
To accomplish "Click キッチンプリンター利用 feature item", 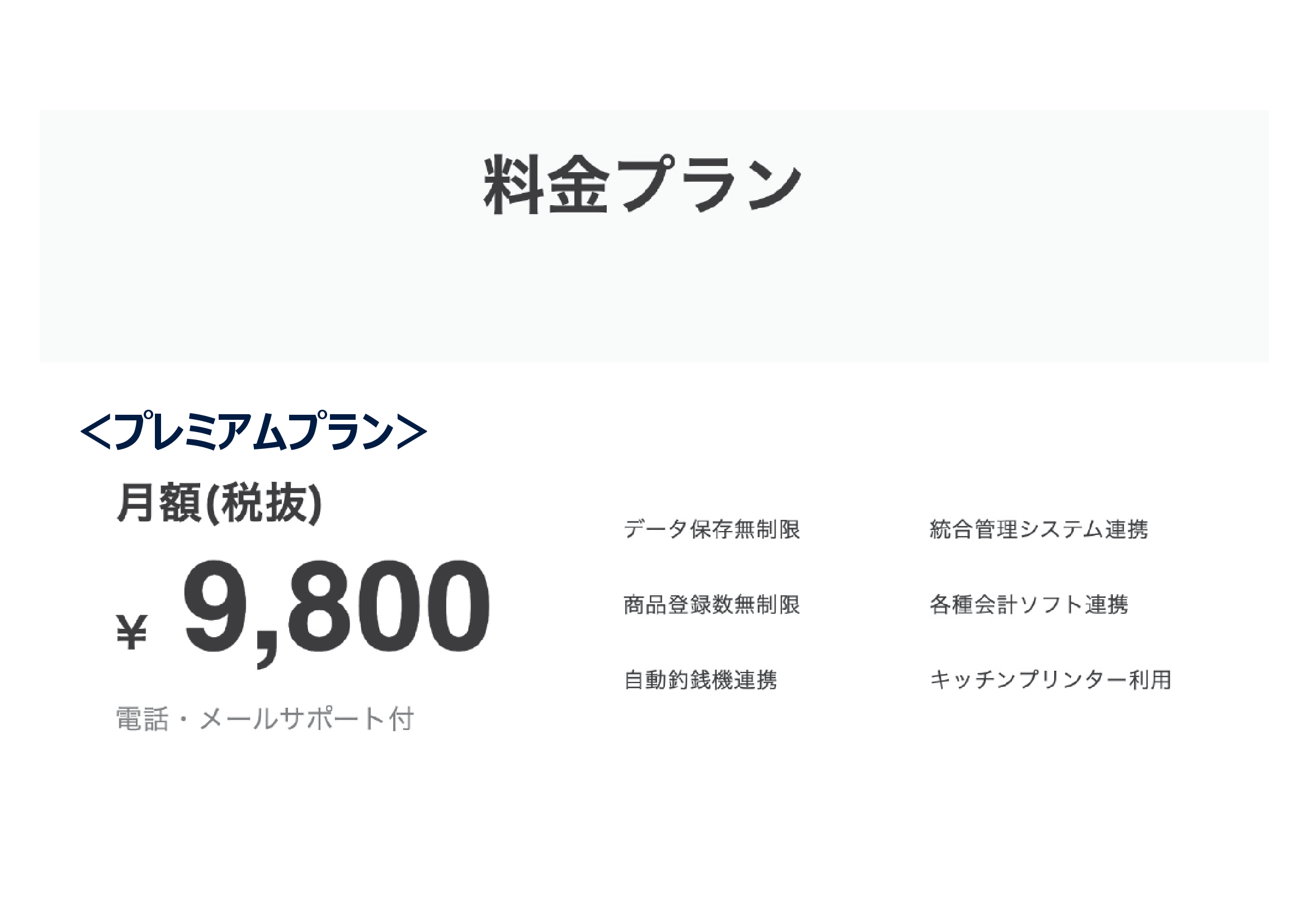I will point(1051,679).
